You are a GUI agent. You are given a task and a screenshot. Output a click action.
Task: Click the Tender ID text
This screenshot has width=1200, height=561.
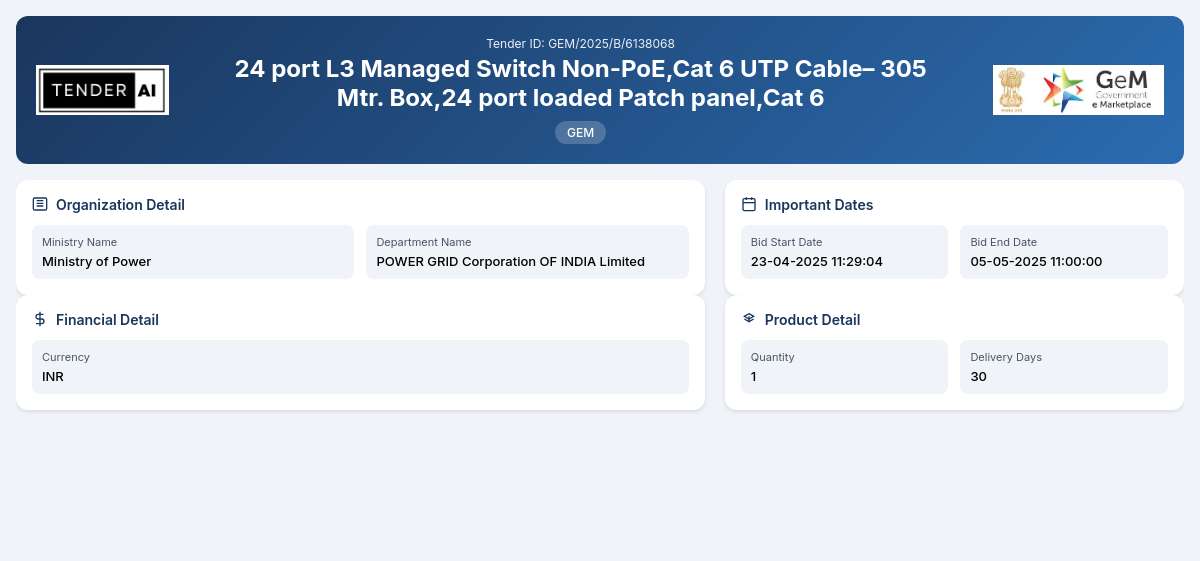click(x=580, y=44)
